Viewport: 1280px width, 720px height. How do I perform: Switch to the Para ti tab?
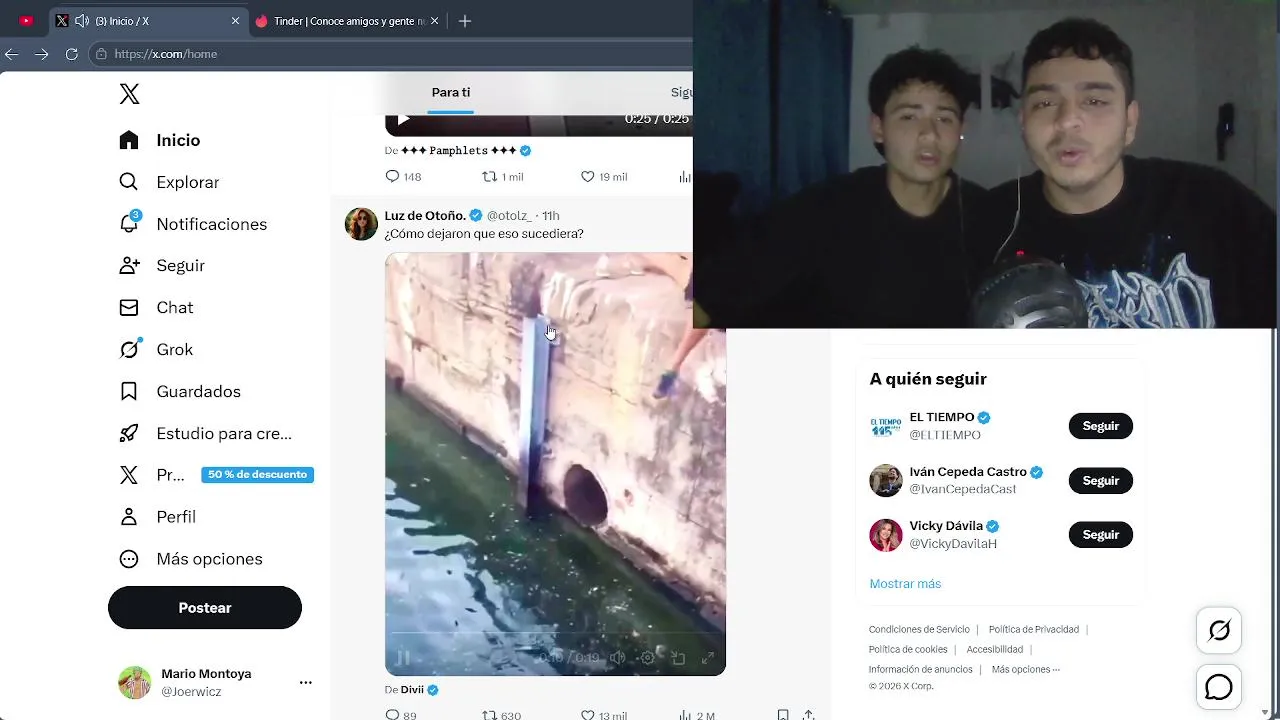pos(451,92)
